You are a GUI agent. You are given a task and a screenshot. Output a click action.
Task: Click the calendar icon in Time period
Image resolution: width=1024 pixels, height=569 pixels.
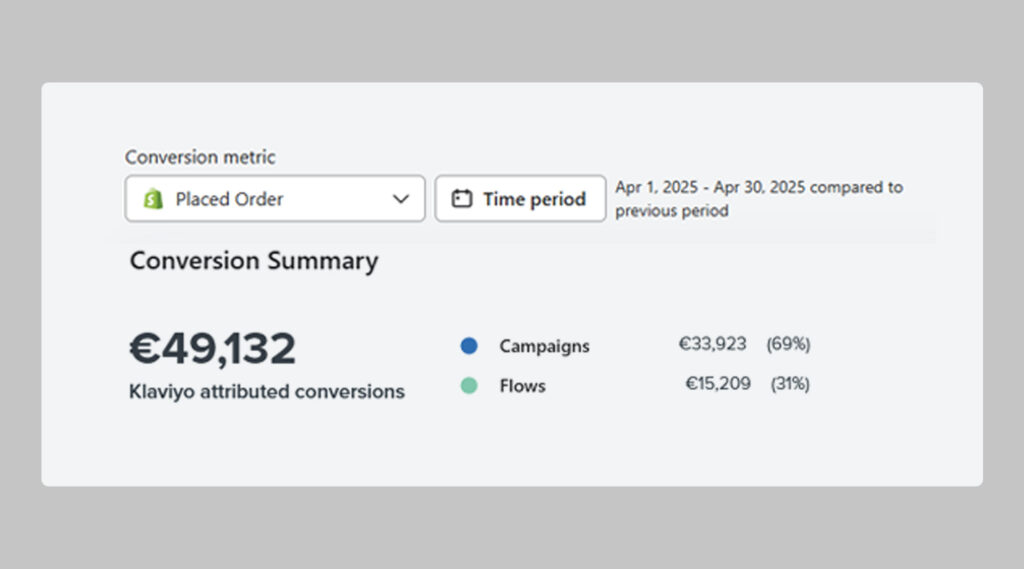pyautogui.click(x=462, y=199)
